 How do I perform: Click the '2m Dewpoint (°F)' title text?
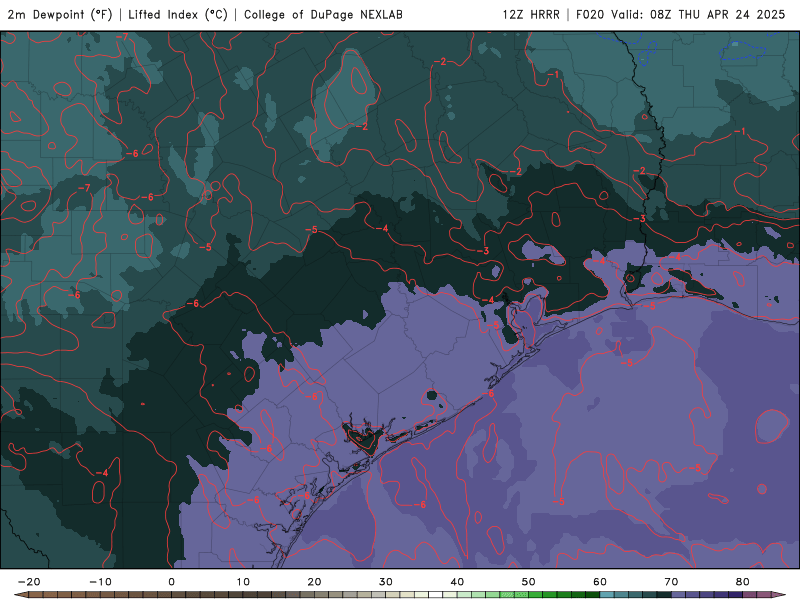coord(60,15)
